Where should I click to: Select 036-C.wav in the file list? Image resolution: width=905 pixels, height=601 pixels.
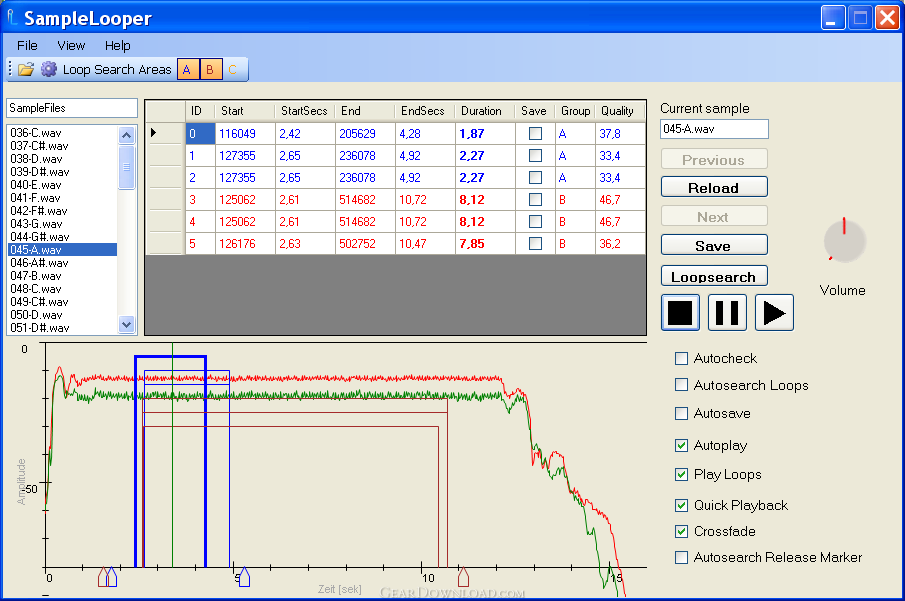62,133
